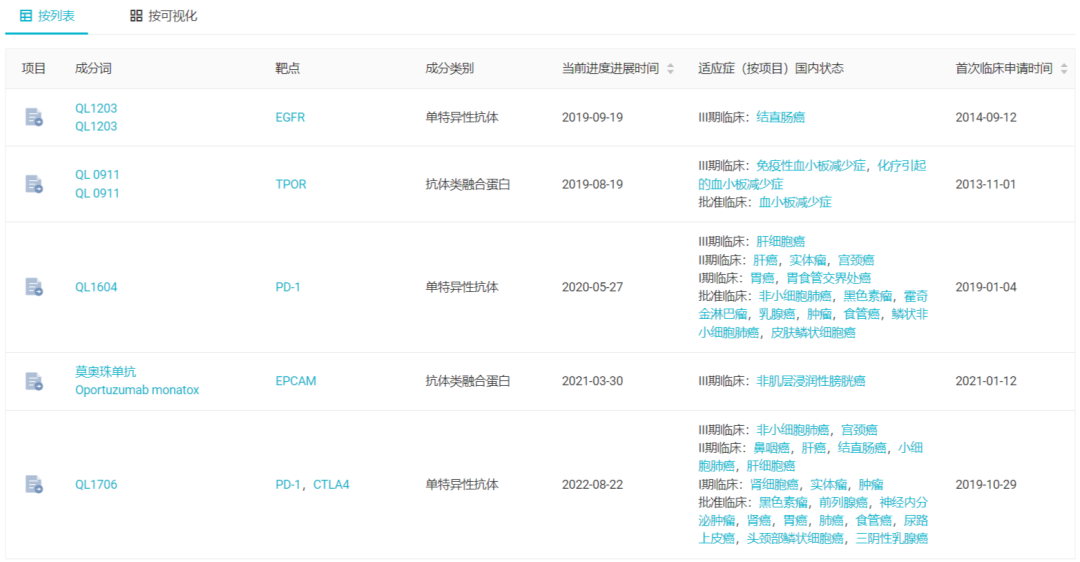Switch to 按列表 list view tab

pyautogui.click(x=47, y=16)
